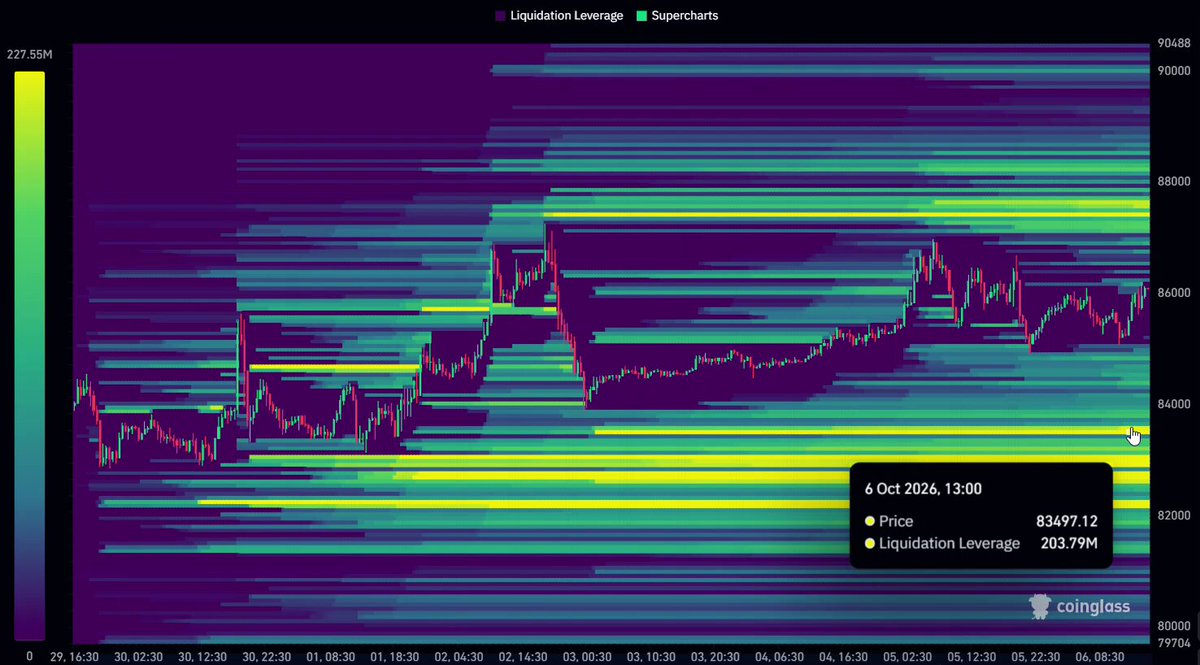Screen dimensions: 1200x665
Task: Click the 0 minimum value under the color scale
Action: click(x=29, y=656)
